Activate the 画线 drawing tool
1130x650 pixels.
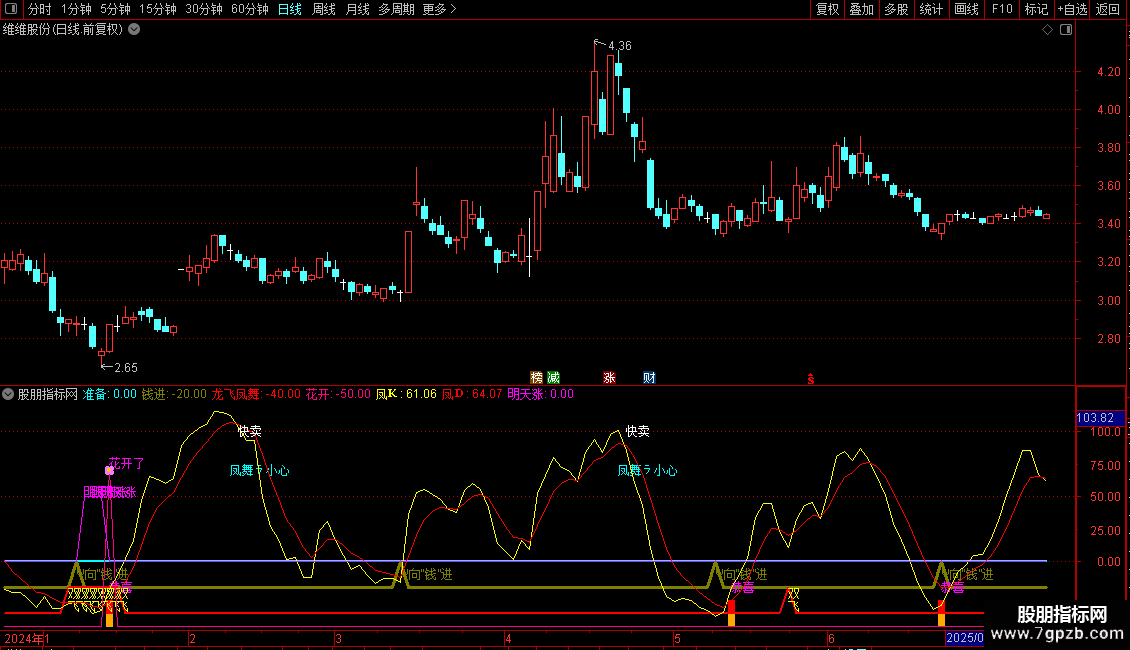click(966, 9)
